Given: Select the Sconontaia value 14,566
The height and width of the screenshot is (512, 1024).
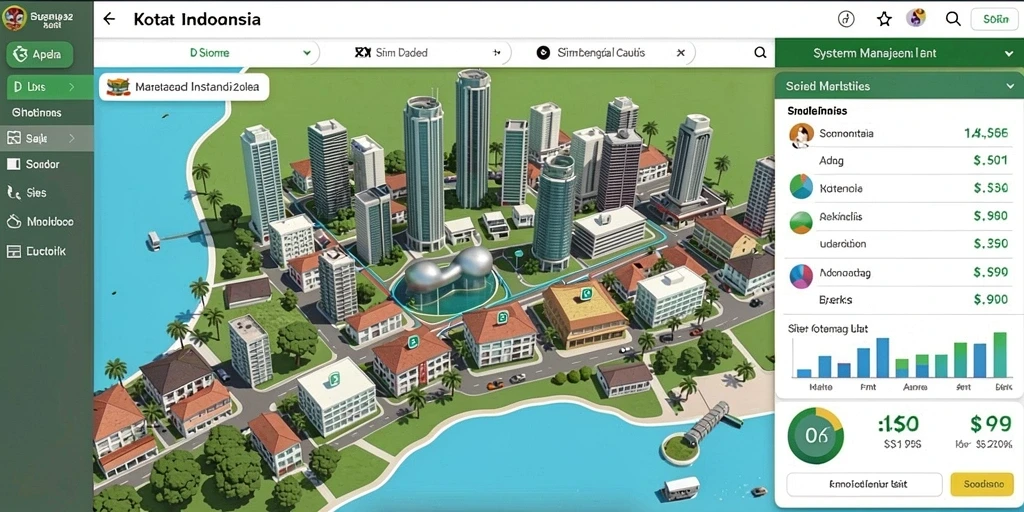Looking at the screenshot, I should click(985, 133).
